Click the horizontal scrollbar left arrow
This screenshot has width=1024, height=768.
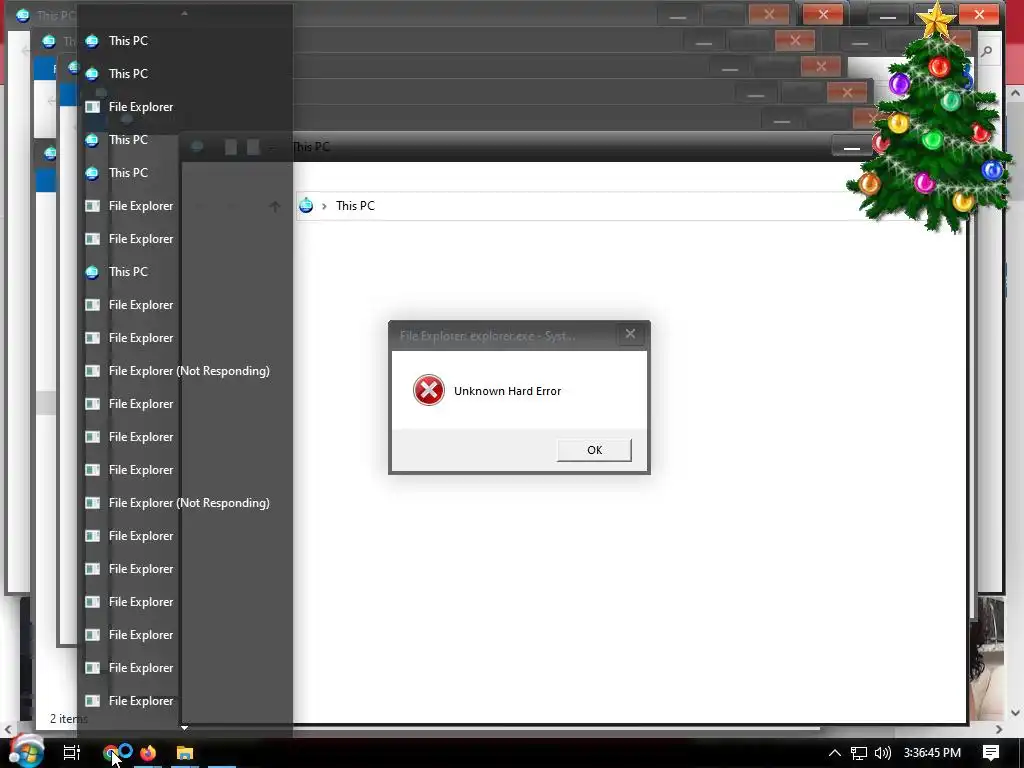pos(8,729)
